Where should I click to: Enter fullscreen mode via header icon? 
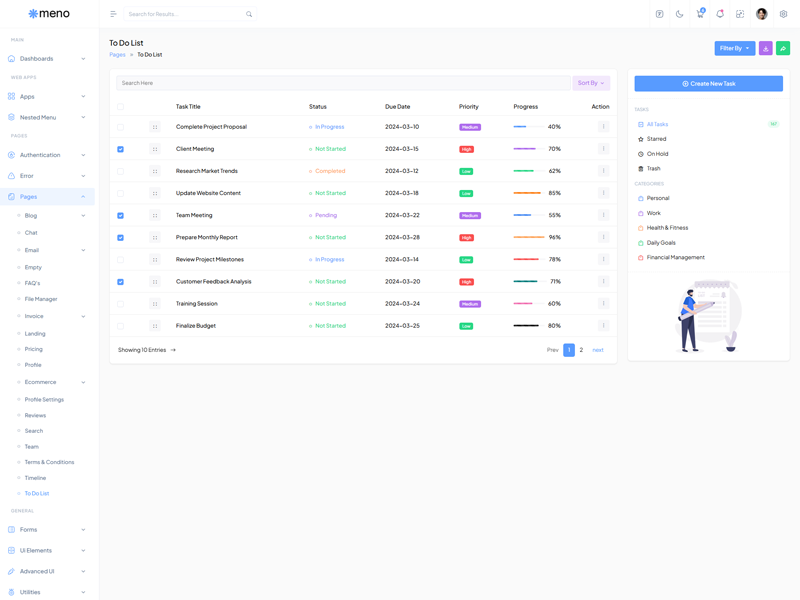pos(740,14)
